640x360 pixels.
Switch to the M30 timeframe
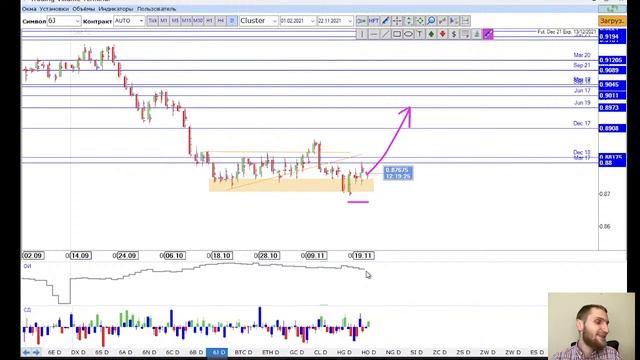(198, 20)
